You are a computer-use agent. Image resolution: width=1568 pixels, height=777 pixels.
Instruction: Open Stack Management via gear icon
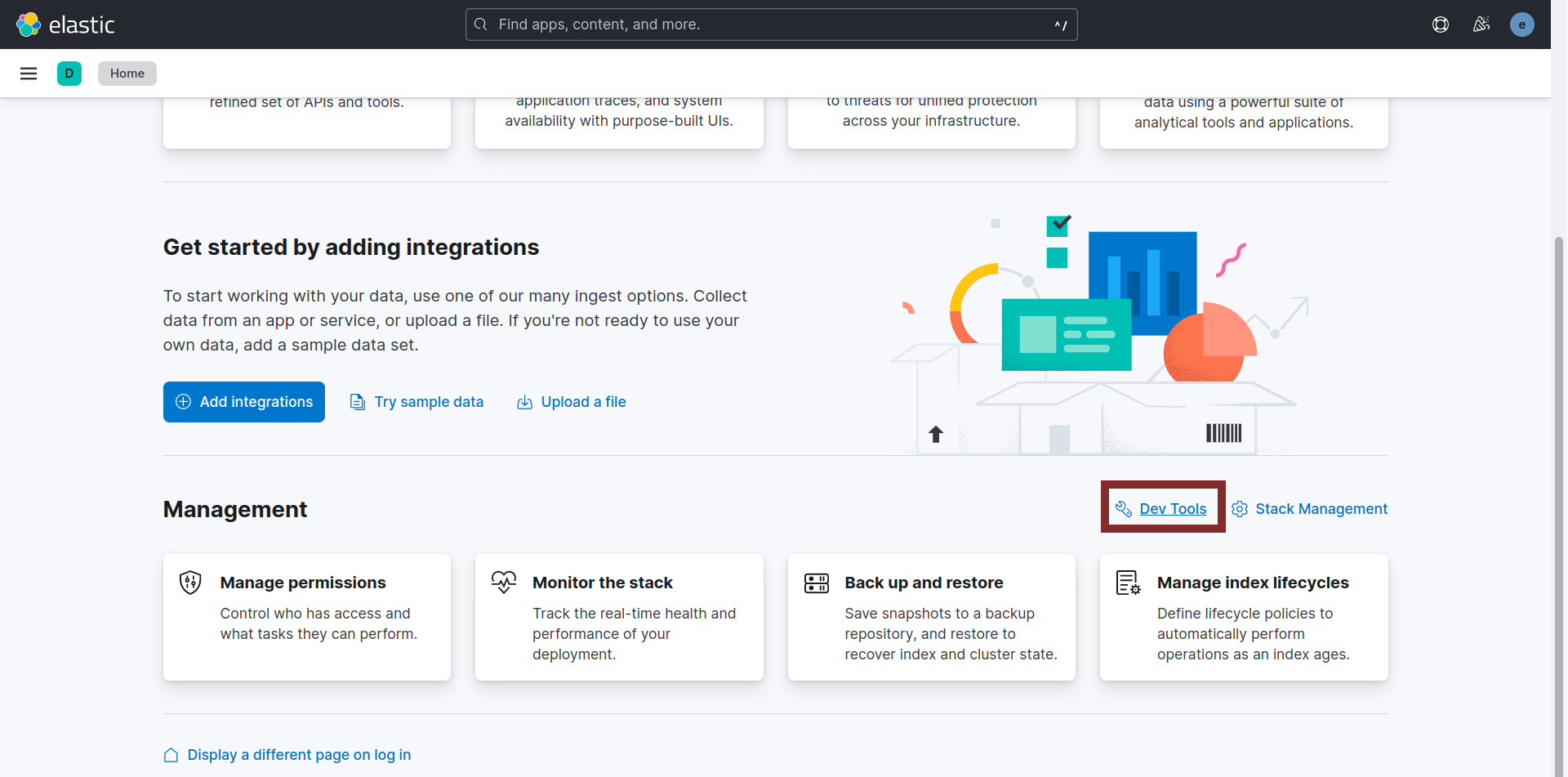(1240, 508)
